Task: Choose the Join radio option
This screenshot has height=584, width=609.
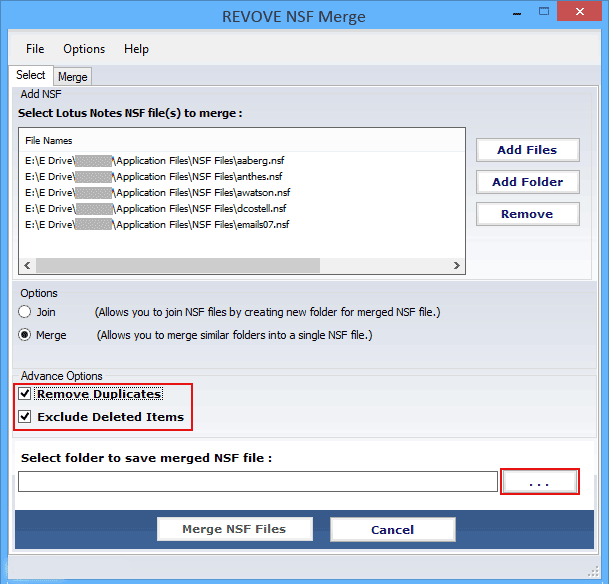Action: (x=24, y=312)
